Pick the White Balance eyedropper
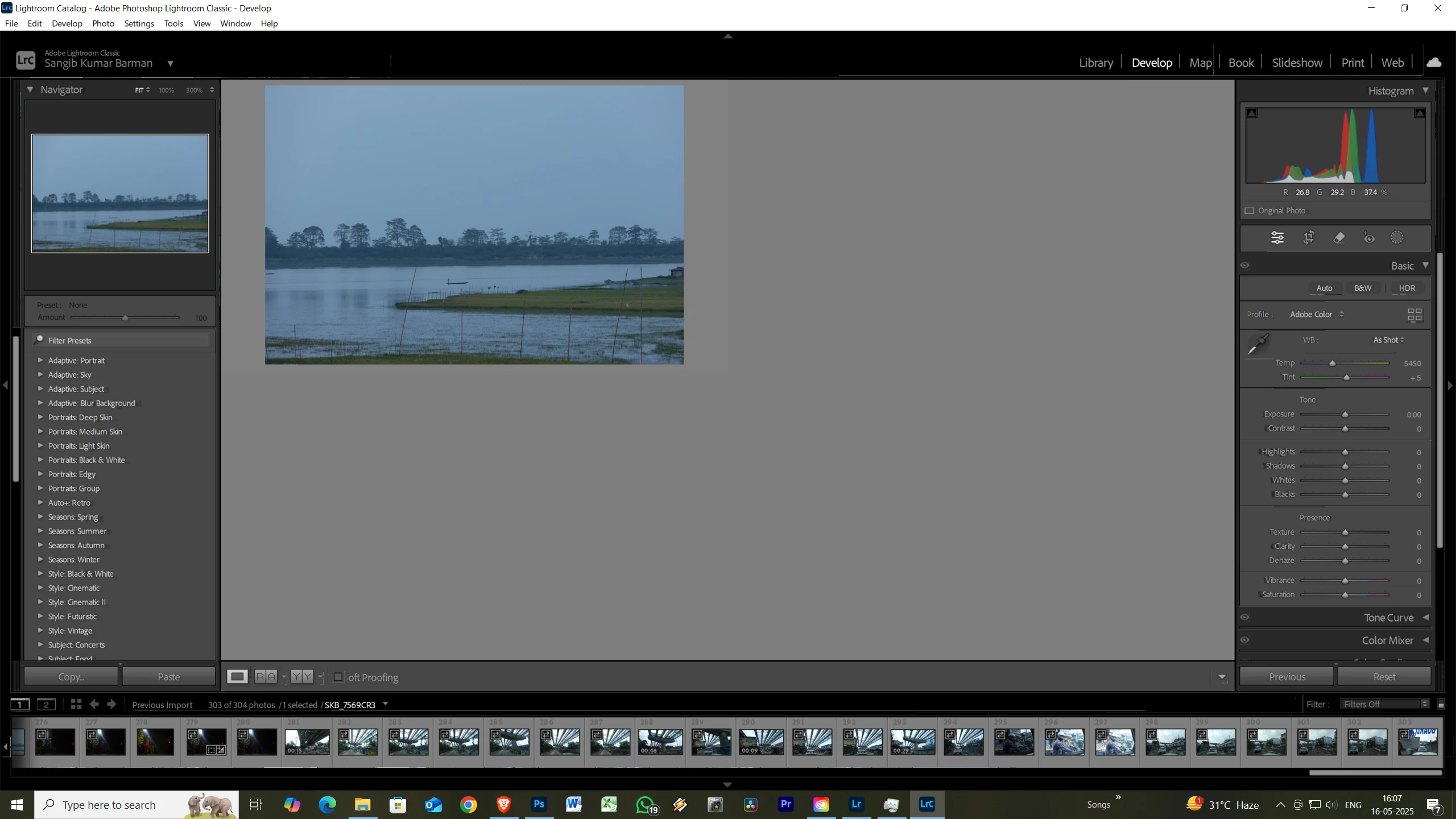Viewport: 1456px width, 819px height. point(1258,344)
